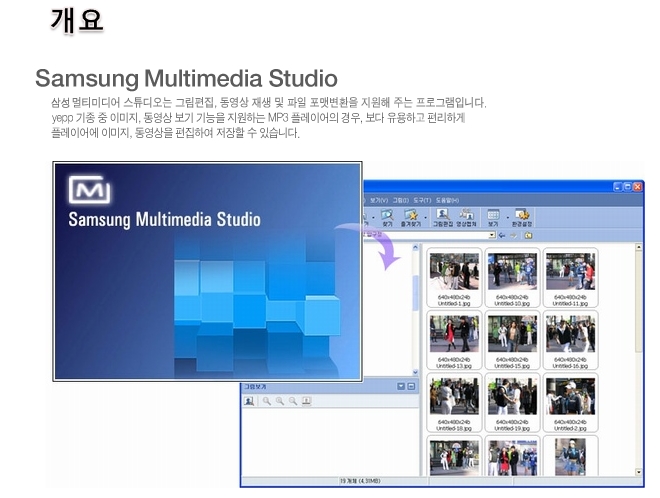The image size is (660, 498).
Task: Select thumbnail Untitled-13.jpg
Action: 454,340
